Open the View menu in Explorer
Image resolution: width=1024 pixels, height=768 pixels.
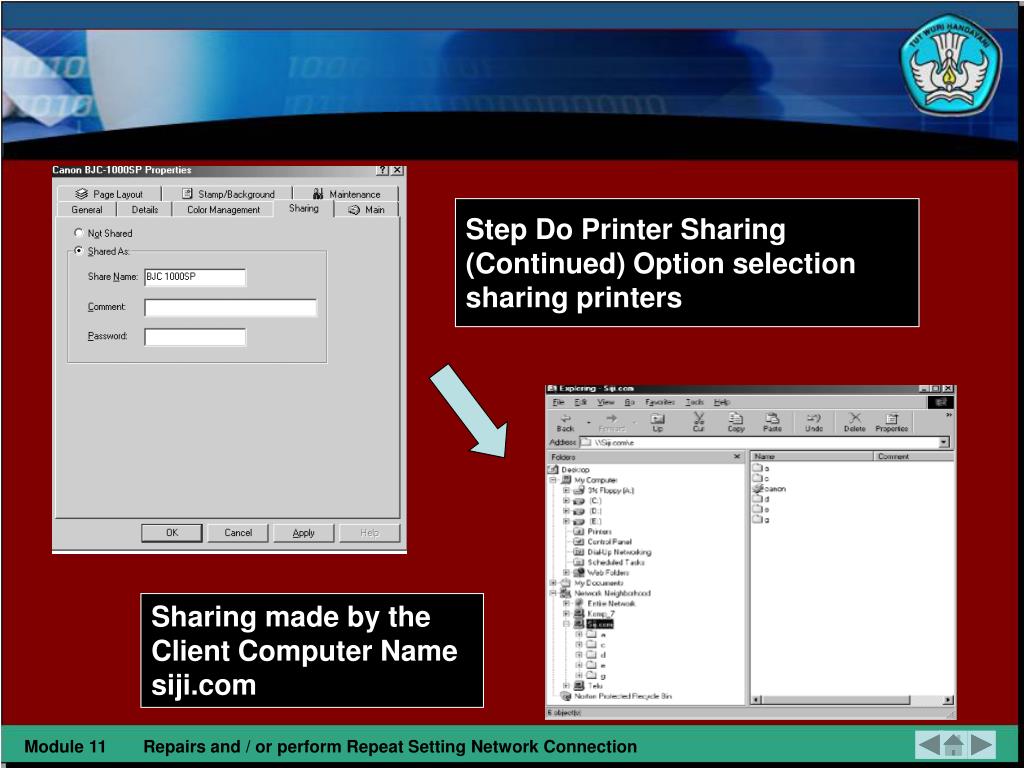[606, 402]
